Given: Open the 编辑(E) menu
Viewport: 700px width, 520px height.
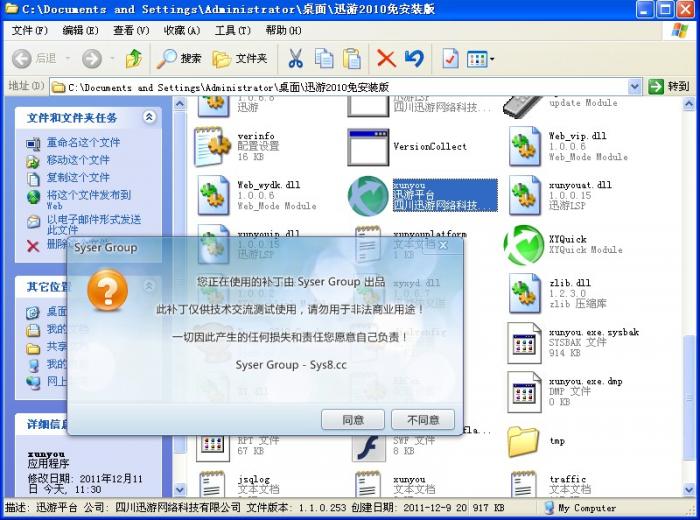Looking at the screenshot, I should 80,30.
